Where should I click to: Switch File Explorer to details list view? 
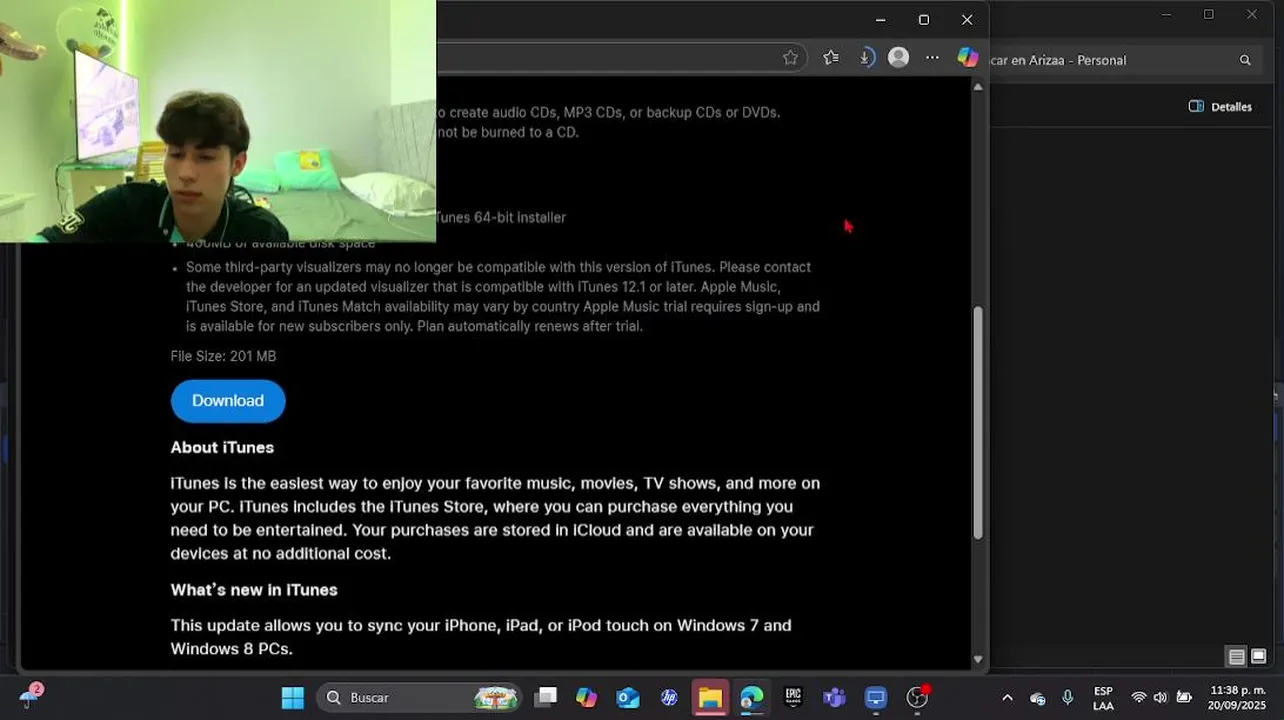click(x=1237, y=657)
